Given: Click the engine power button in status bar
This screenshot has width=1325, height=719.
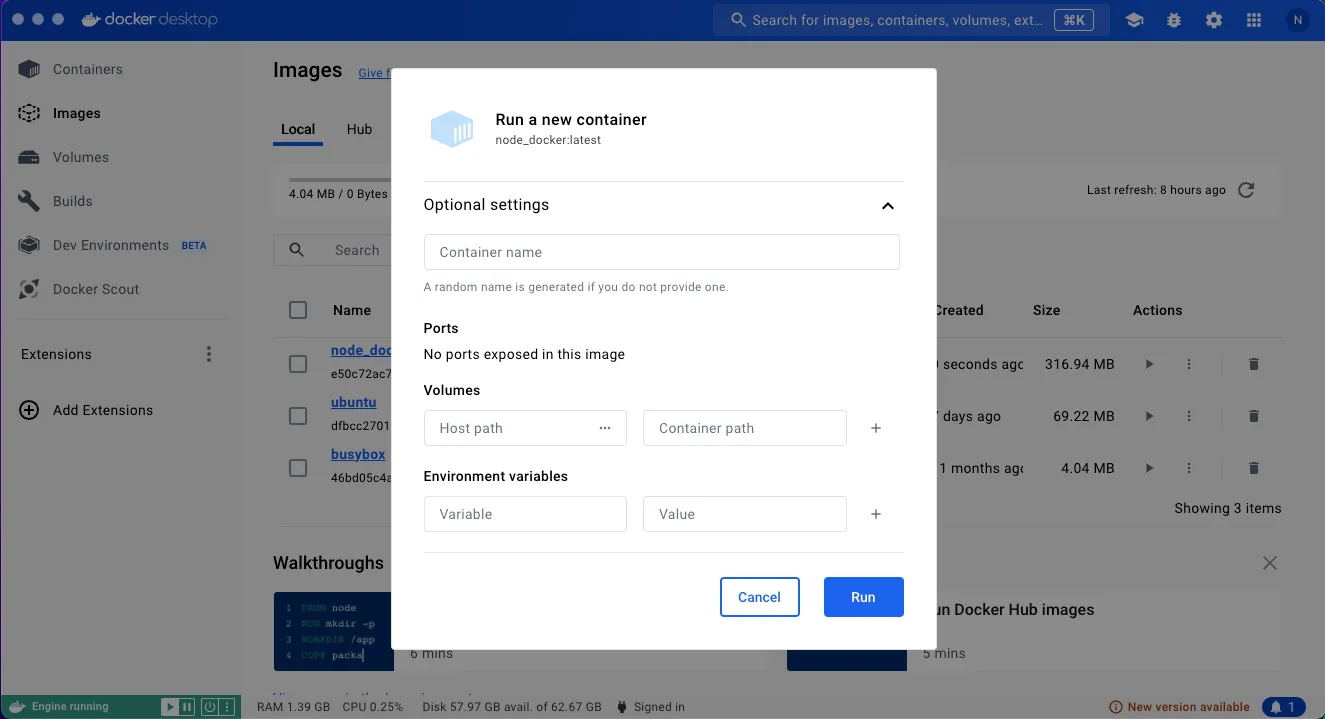Looking at the screenshot, I should point(210,707).
